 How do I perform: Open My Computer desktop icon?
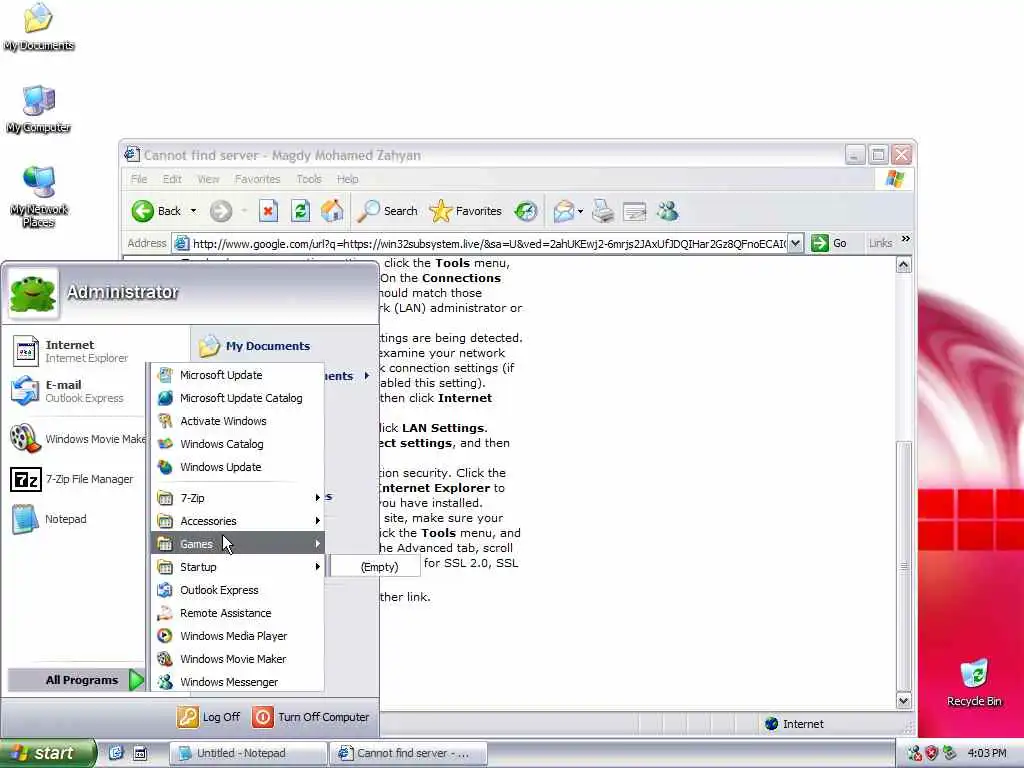39,108
